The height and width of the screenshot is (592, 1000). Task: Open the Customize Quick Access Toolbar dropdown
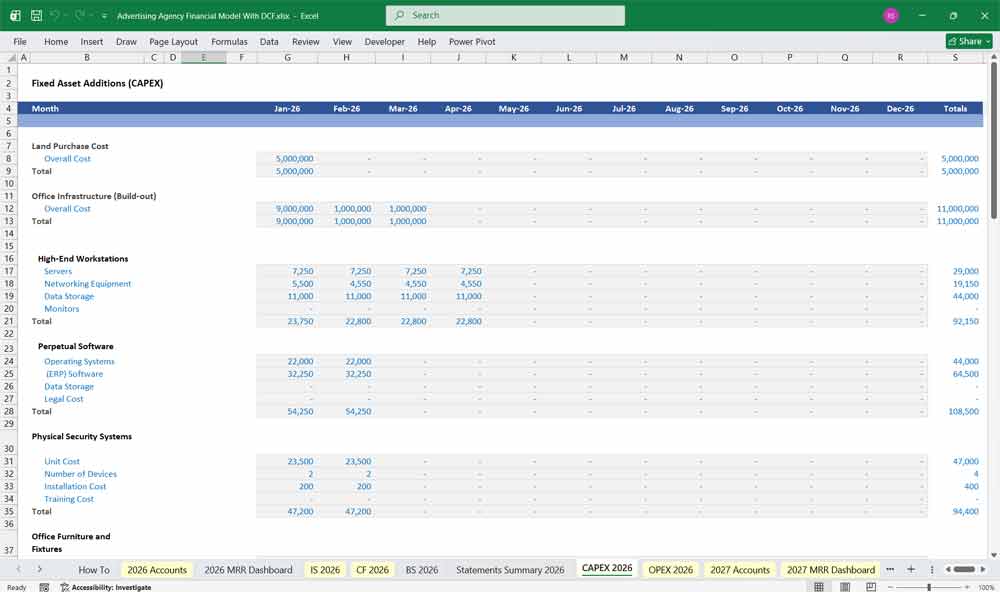(x=104, y=15)
